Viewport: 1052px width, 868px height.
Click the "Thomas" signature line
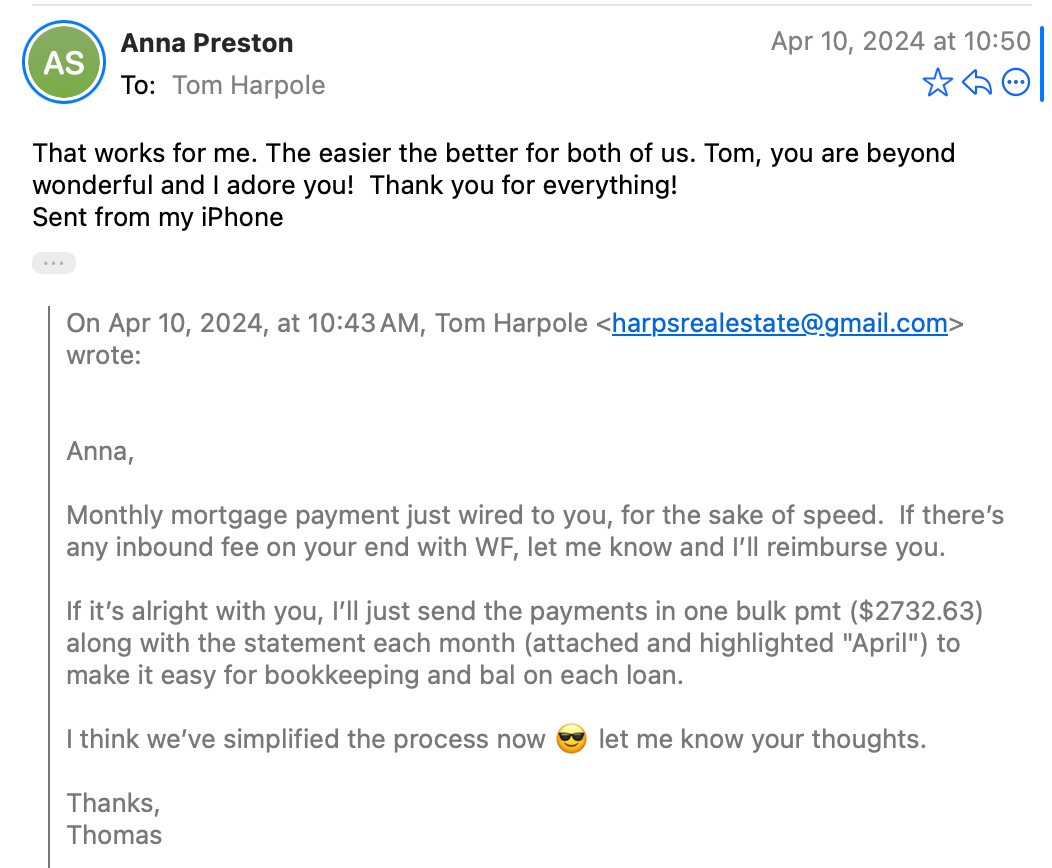click(x=114, y=834)
